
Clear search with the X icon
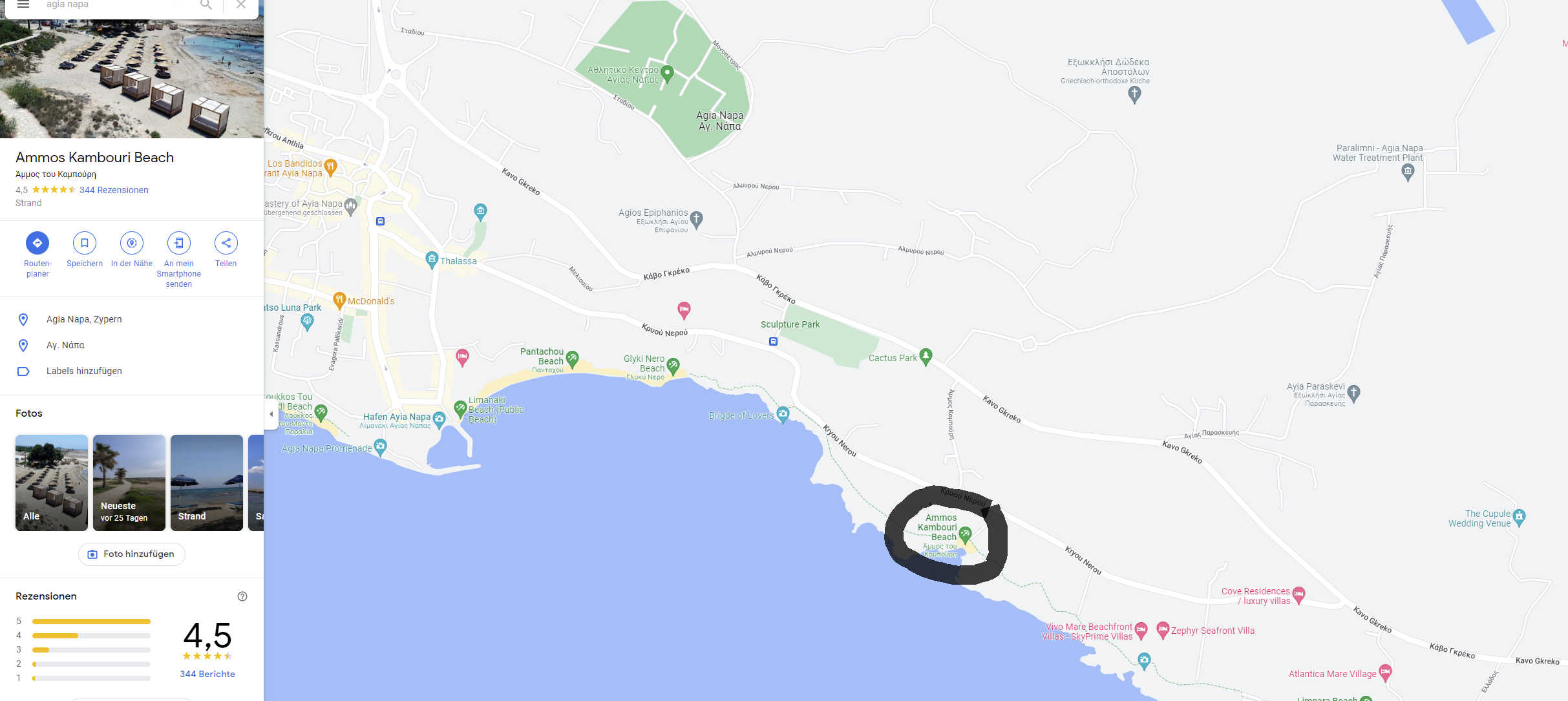(x=241, y=5)
